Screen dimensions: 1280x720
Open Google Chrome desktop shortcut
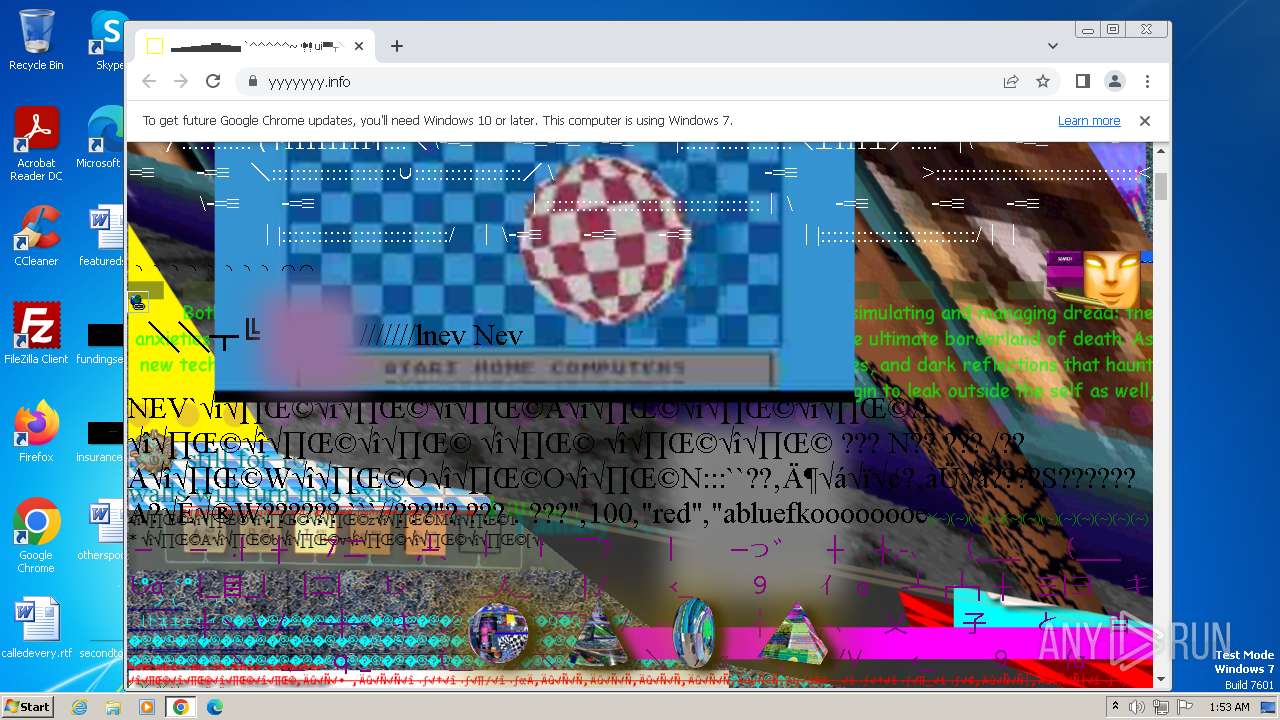click(36, 536)
